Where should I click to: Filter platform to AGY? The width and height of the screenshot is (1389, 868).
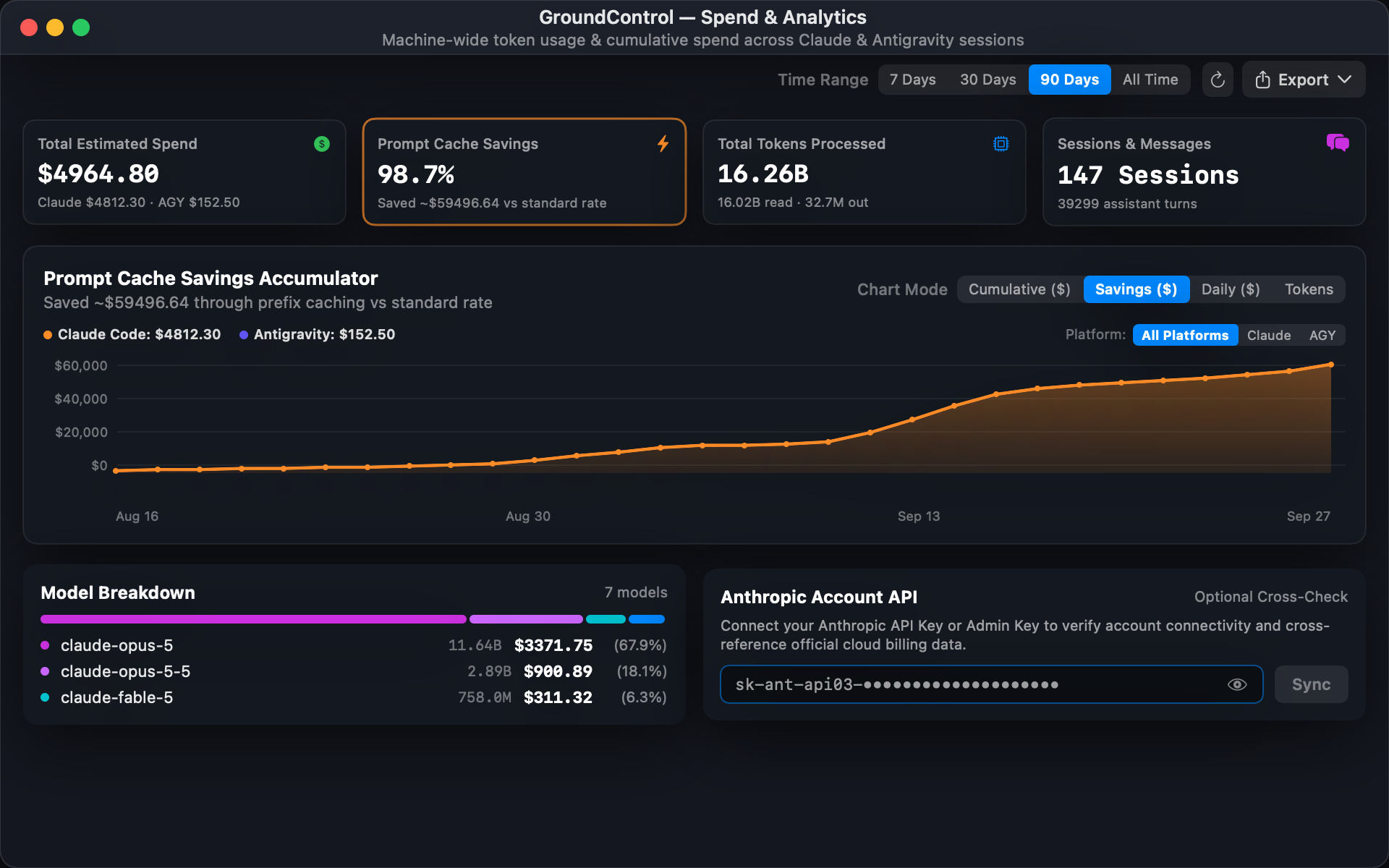(1322, 335)
